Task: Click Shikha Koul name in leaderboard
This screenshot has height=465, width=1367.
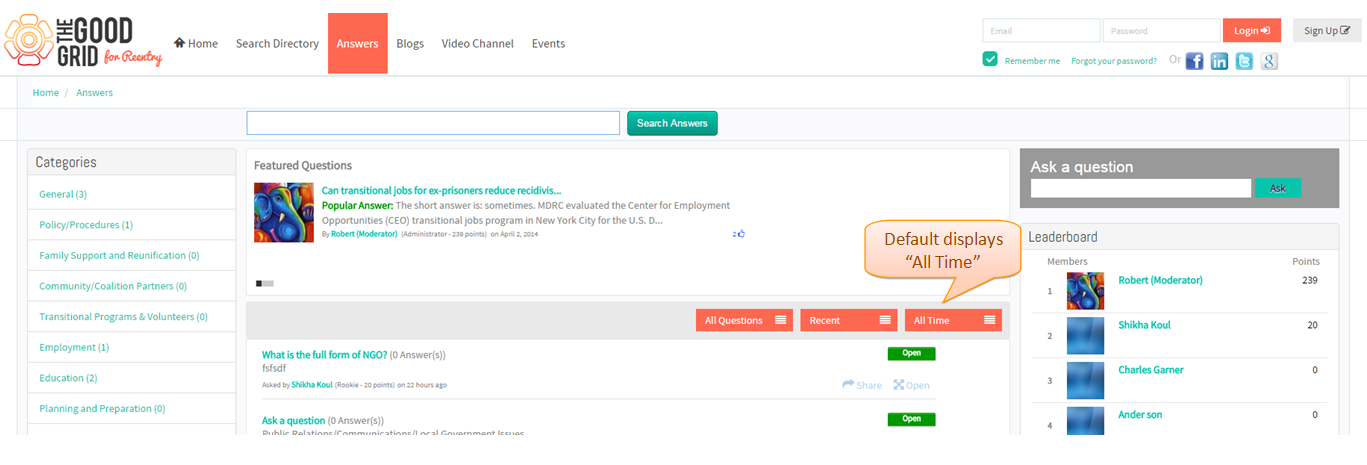Action: pyautogui.click(x=1144, y=325)
